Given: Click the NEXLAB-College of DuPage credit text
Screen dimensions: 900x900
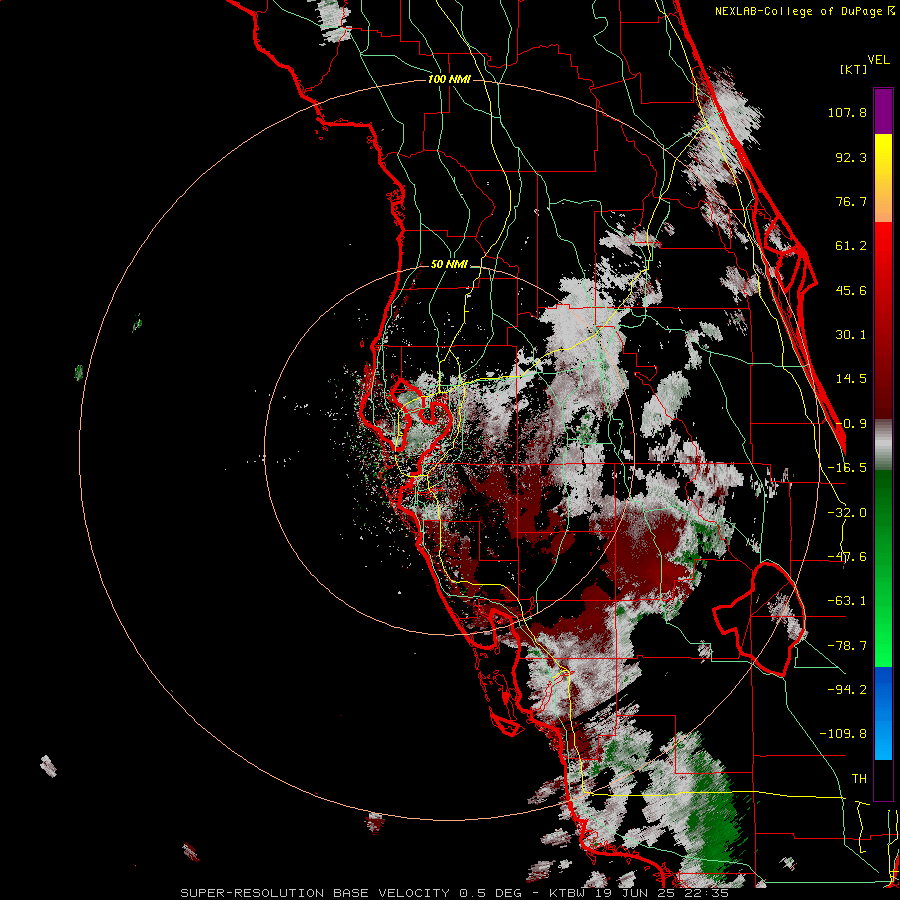Looking at the screenshot, I should pyautogui.click(x=804, y=11).
